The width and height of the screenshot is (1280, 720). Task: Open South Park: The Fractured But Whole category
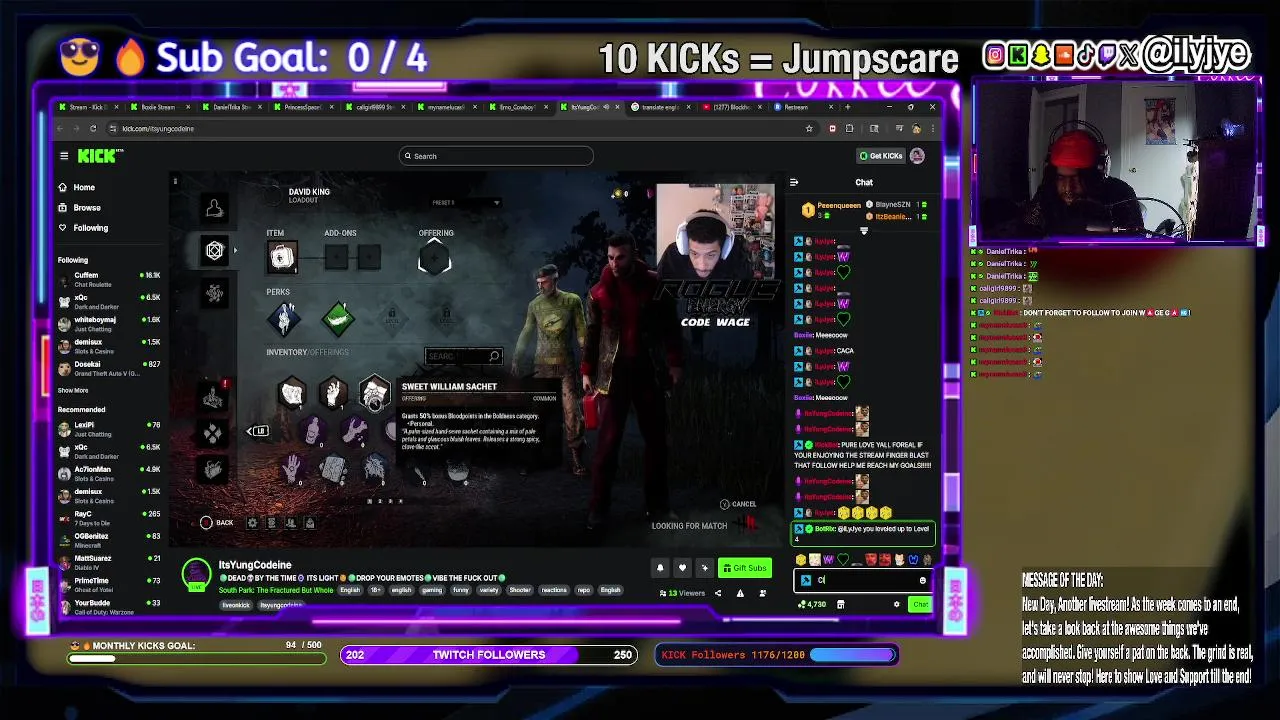click(276, 590)
